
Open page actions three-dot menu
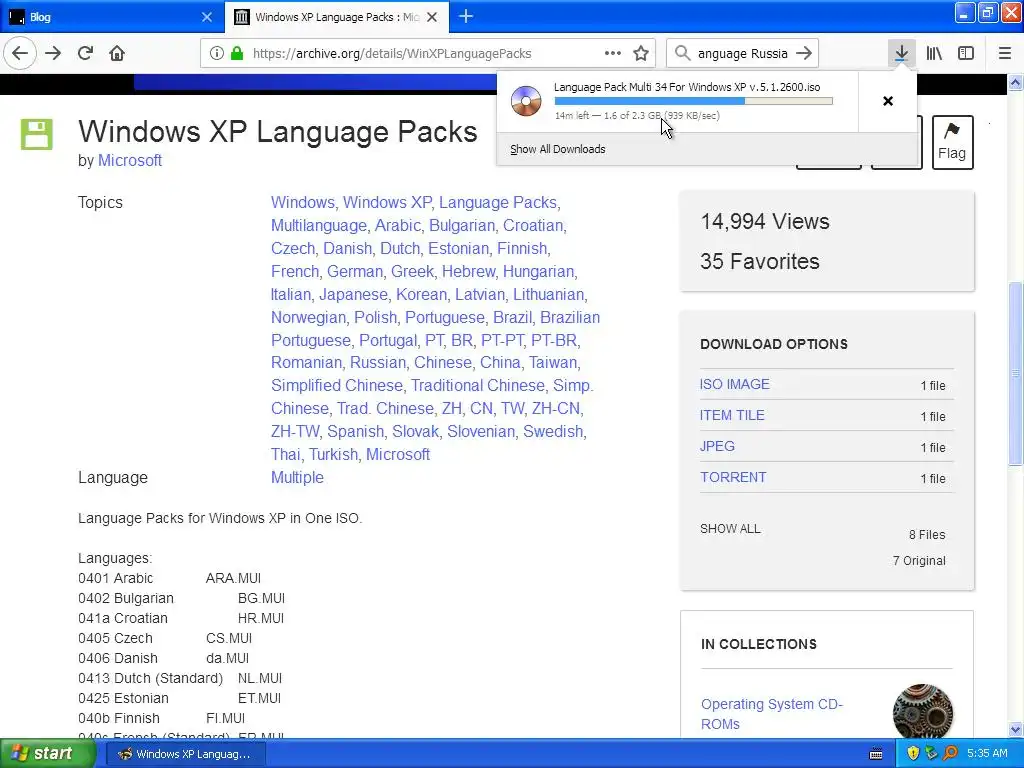(613, 54)
